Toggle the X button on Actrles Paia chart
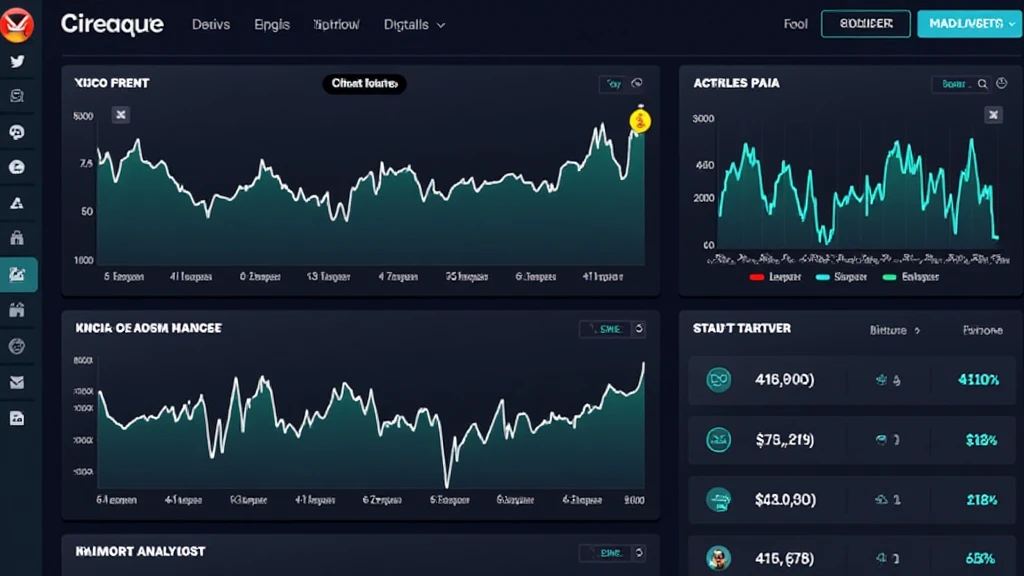Viewport: 1024px width, 576px height. (993, 115)
